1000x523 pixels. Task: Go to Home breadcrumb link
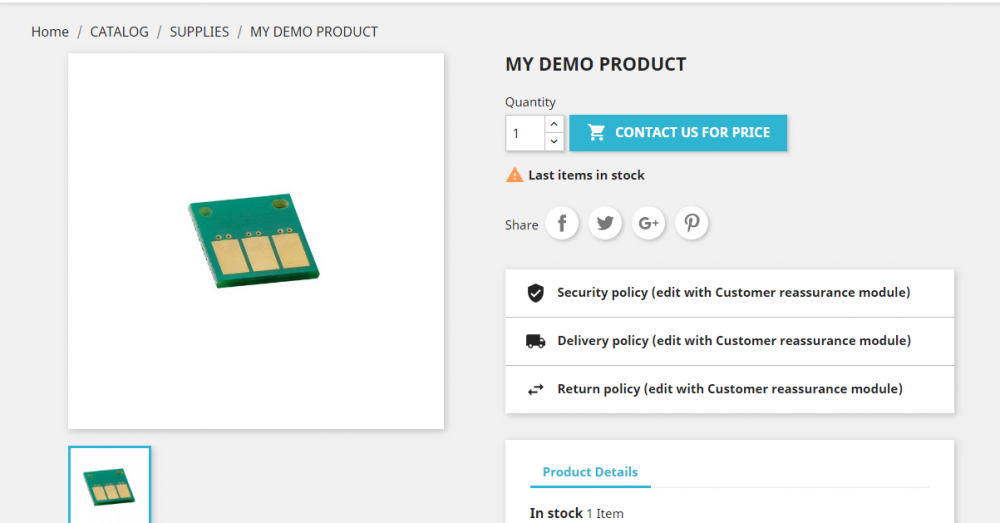point(50,32)
